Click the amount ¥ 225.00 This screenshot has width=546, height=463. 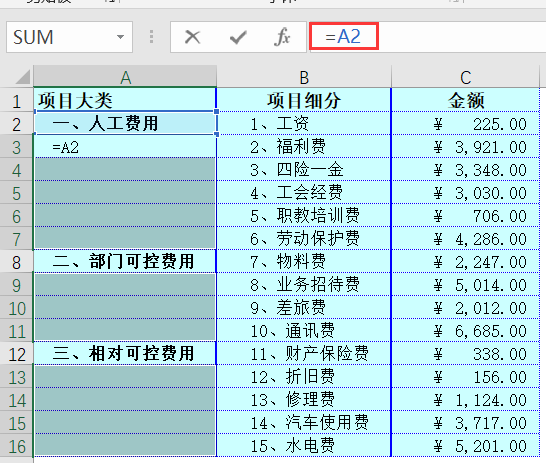coord(465,123)
